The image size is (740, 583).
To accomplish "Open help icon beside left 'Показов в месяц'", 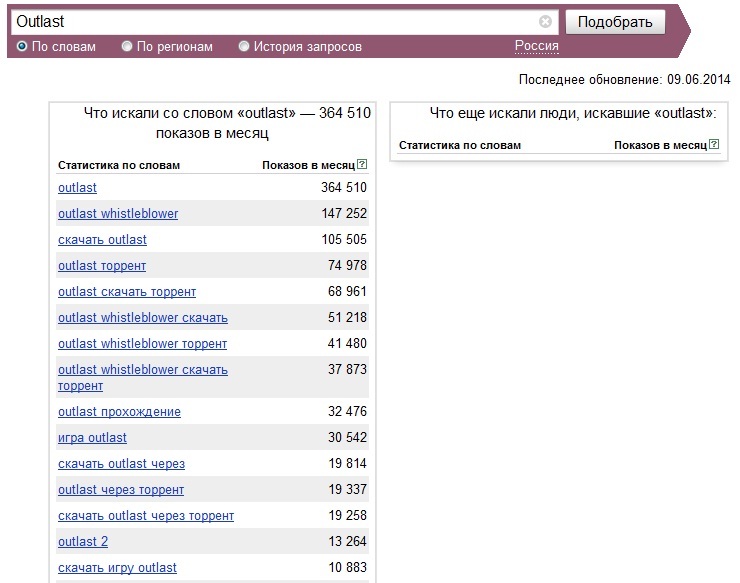I will click(x=362, y=164).
